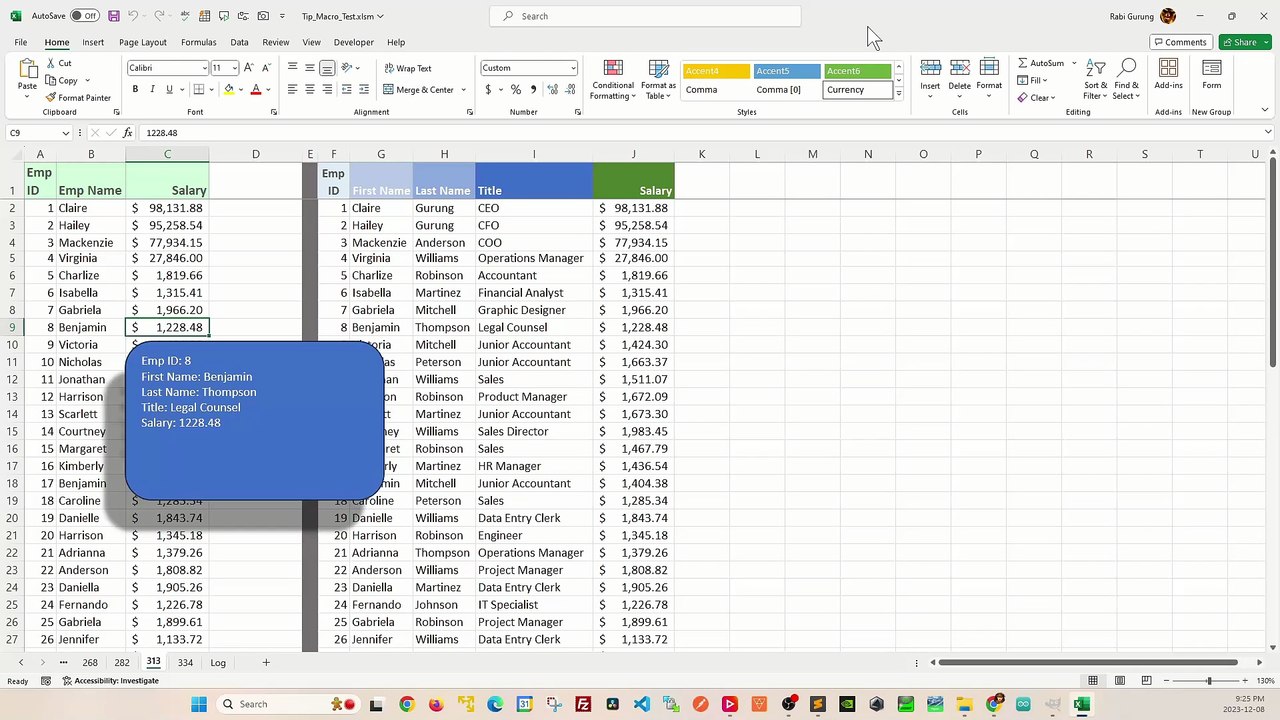
Task: Open the Borders dropdown arrow
Action: pos(211,89)
